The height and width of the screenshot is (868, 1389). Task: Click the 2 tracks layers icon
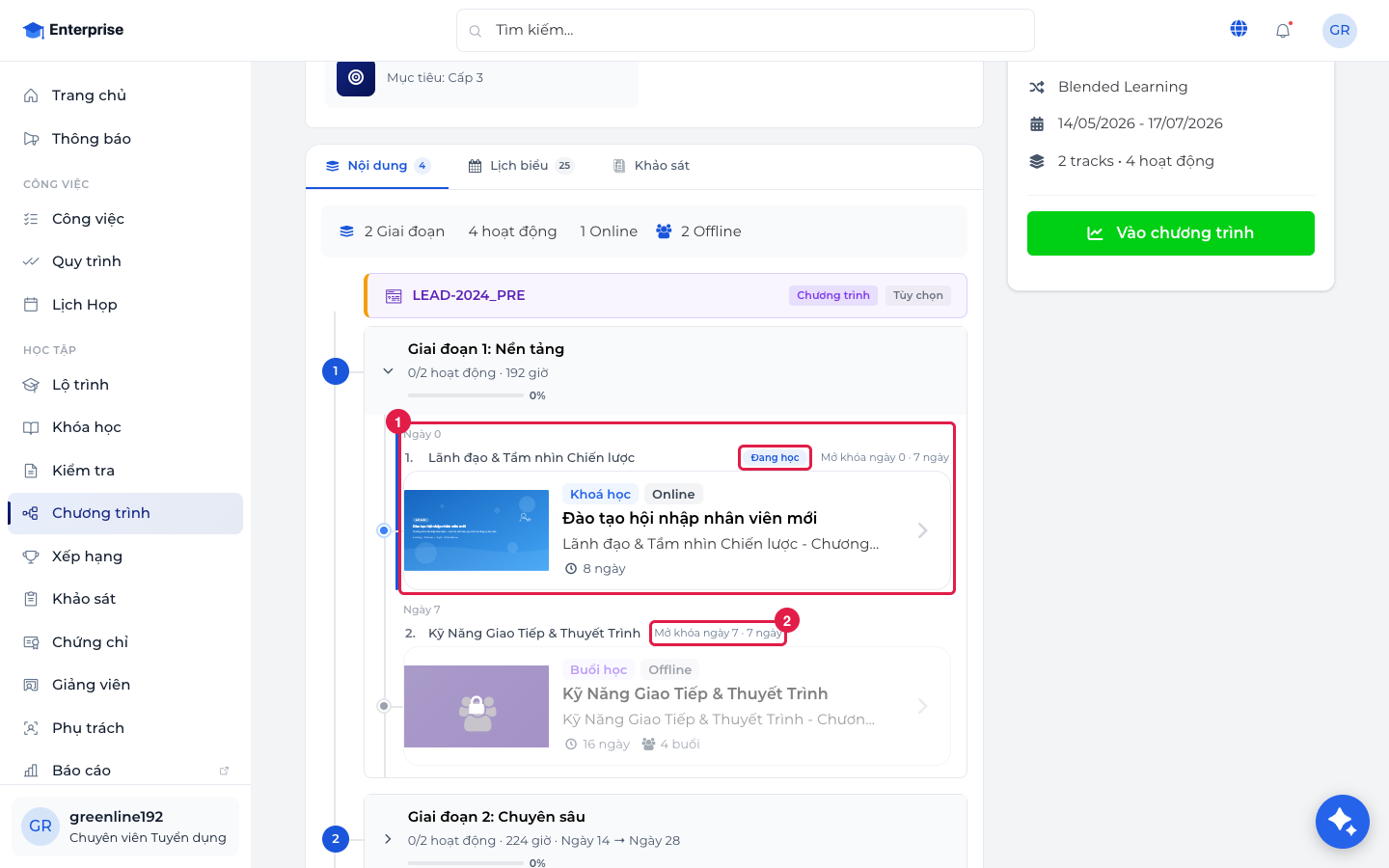pos(1037,161)
